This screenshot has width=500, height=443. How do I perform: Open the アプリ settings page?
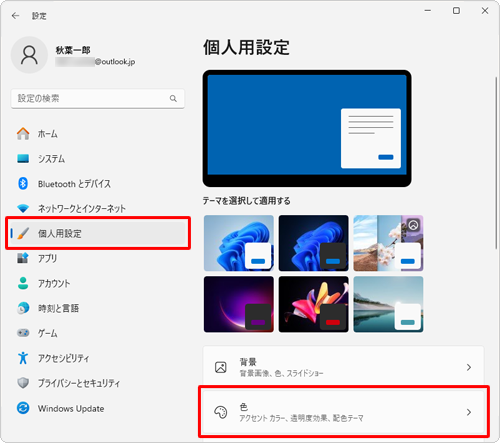98,258
